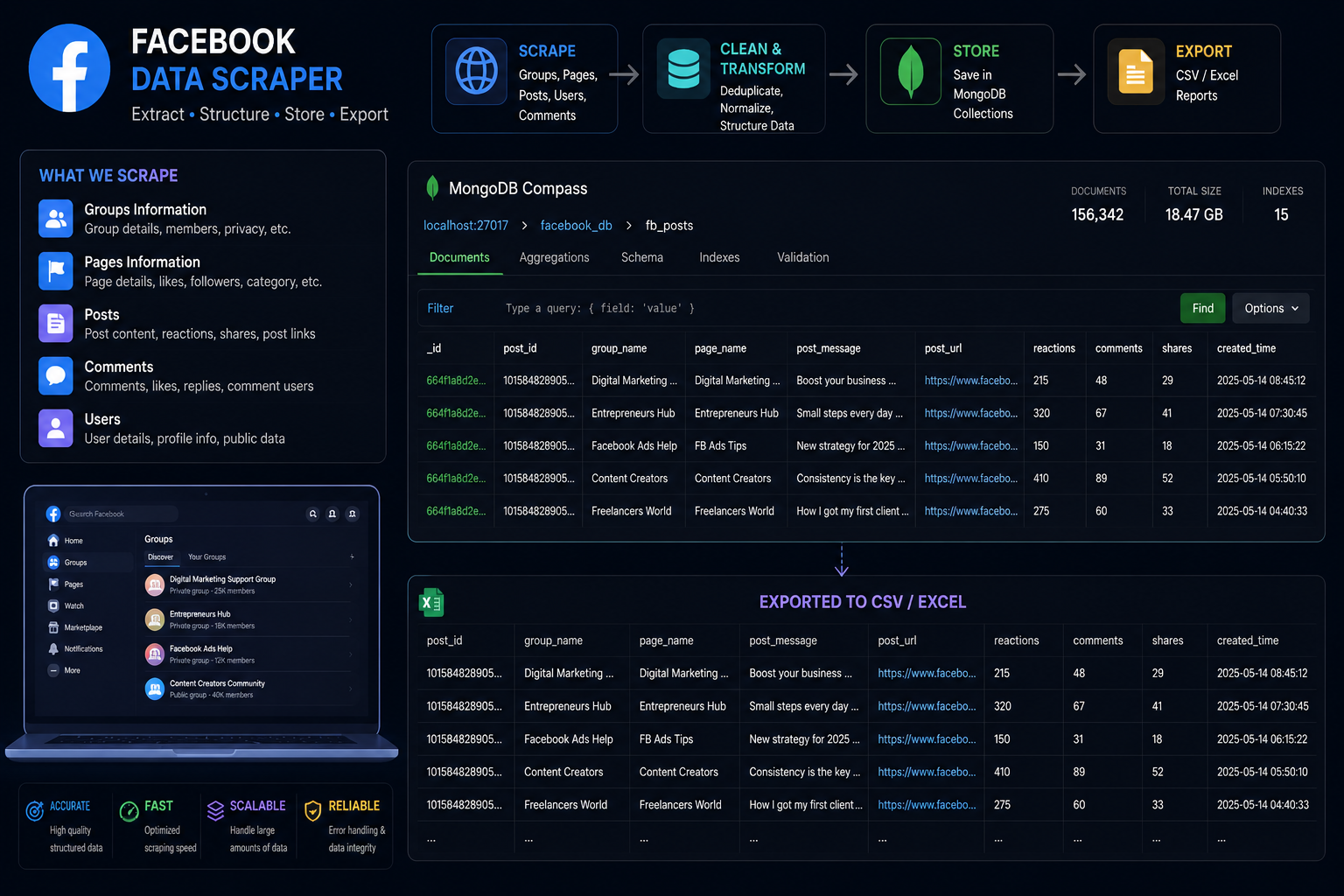Open Marketplace in the laptop sidebar

click(74, 627)
